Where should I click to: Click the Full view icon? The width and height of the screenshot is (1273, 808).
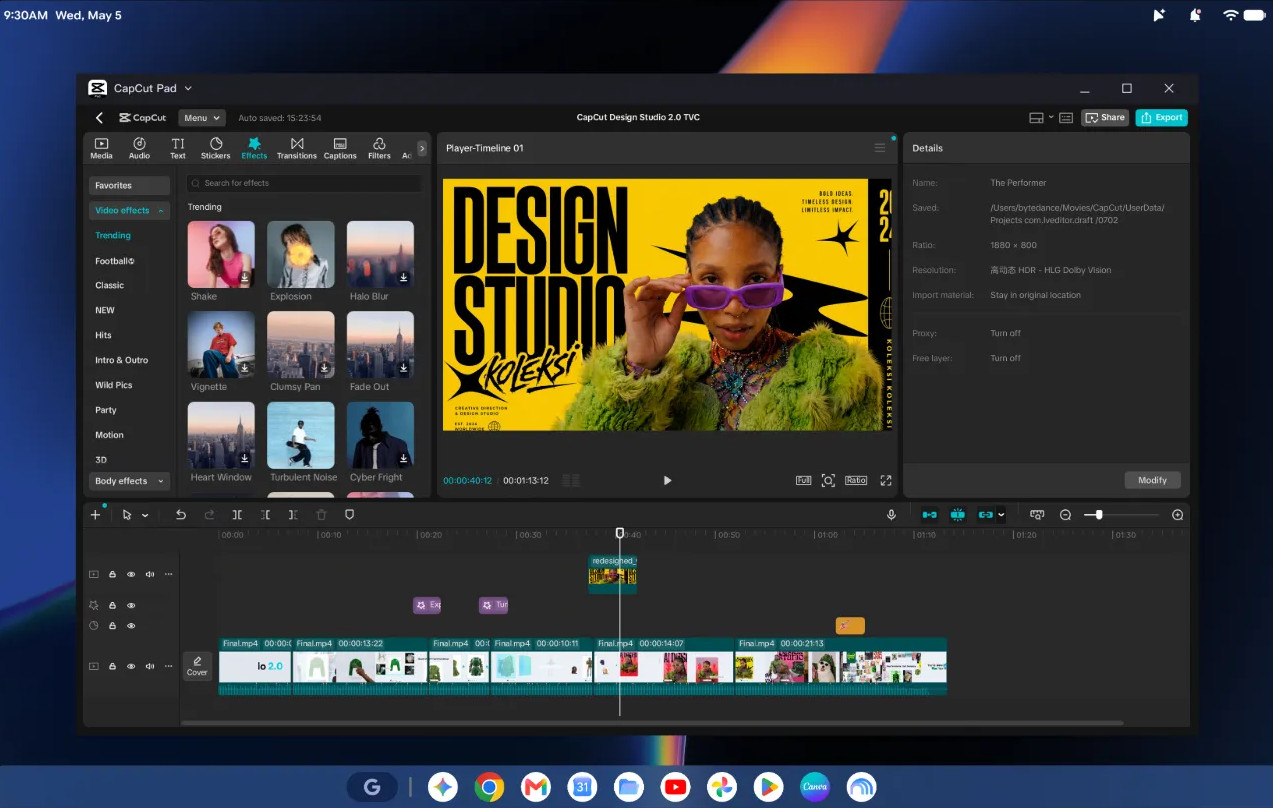pyautogui.click(x=803, y=480)
